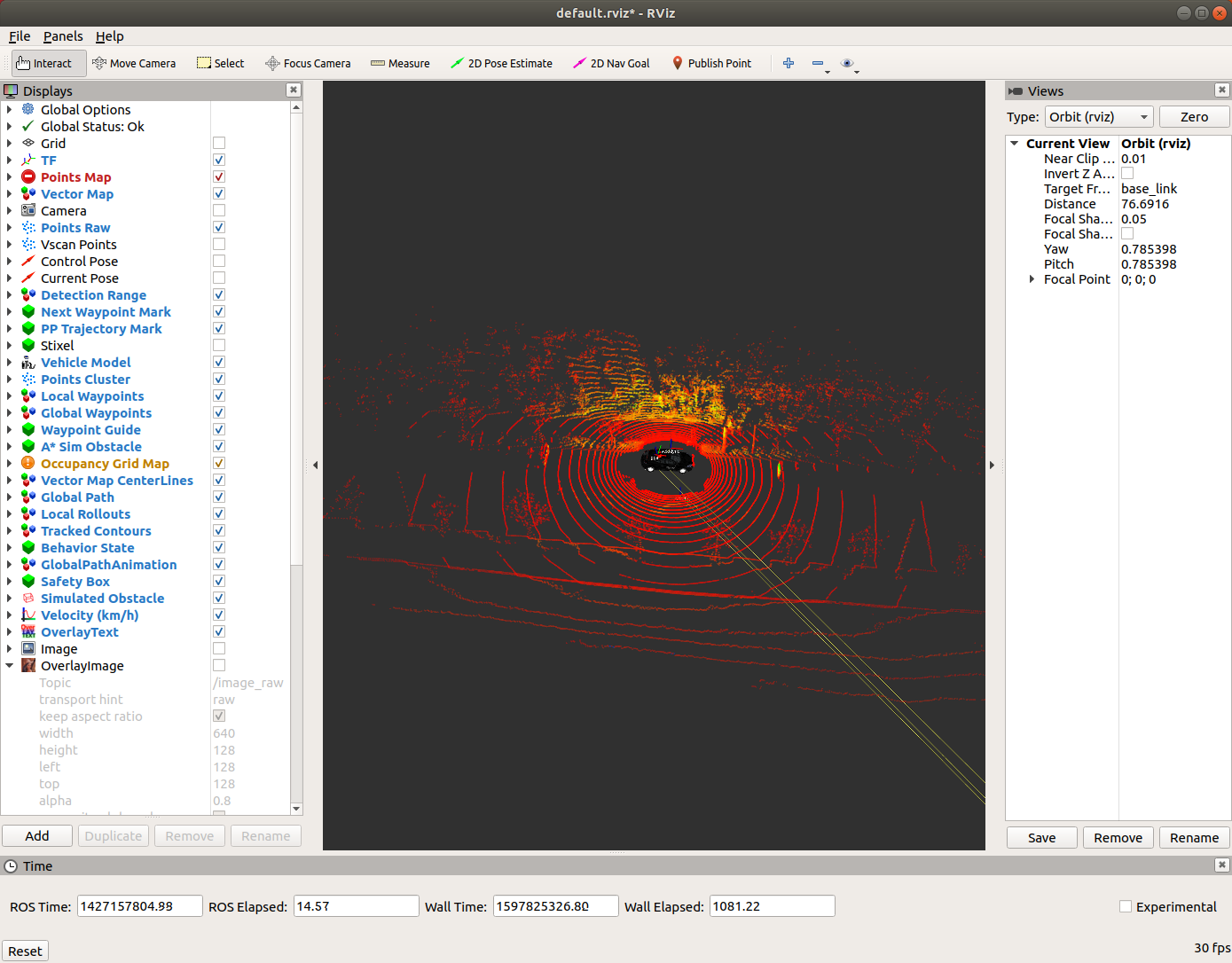Toggle the Experimental checkbox

1126,906
